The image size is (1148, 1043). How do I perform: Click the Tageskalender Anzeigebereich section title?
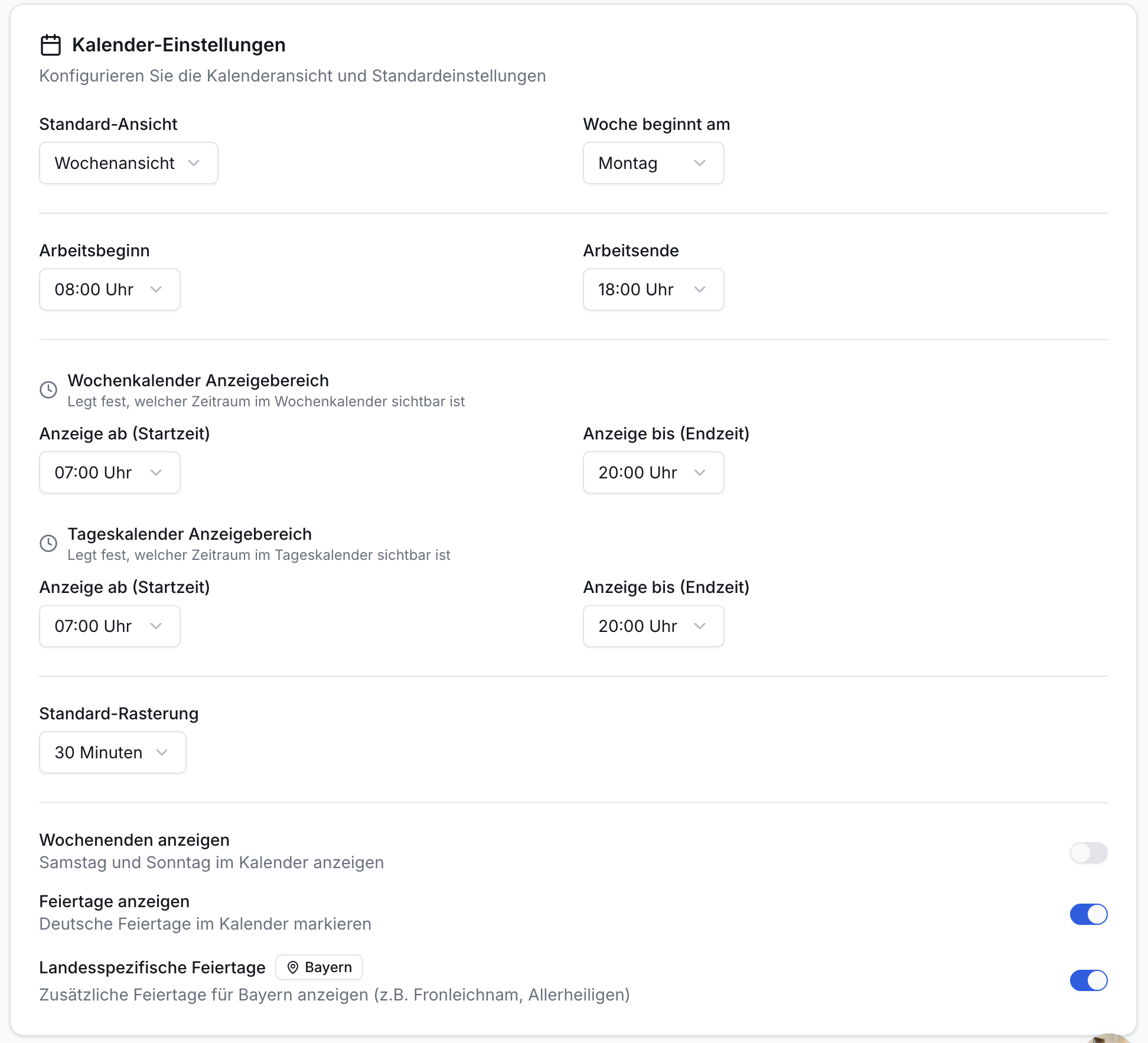[x=190, y=534]
